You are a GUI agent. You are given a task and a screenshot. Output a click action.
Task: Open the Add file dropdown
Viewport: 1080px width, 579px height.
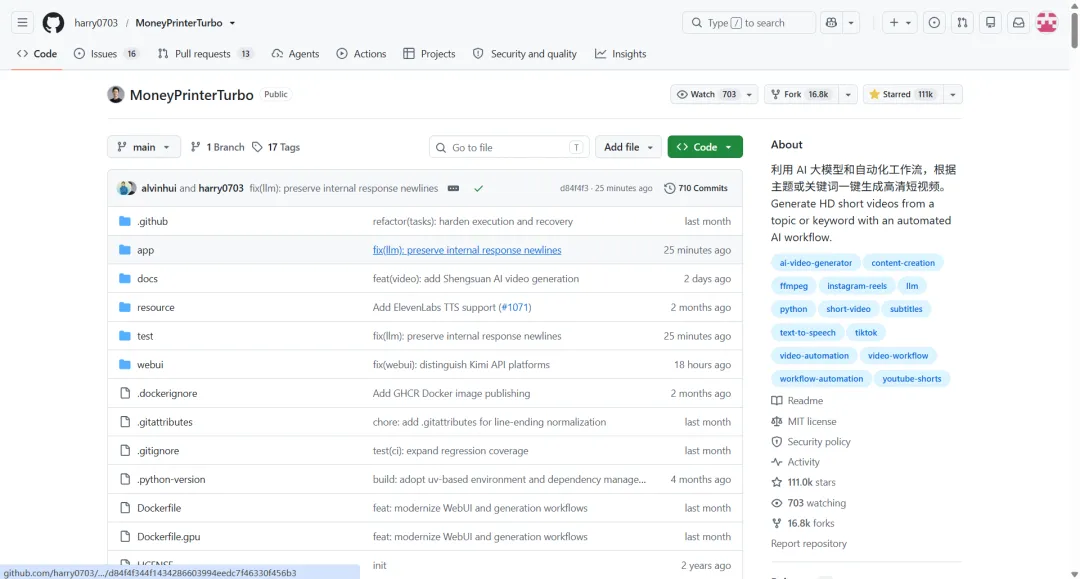click(628, 147)
